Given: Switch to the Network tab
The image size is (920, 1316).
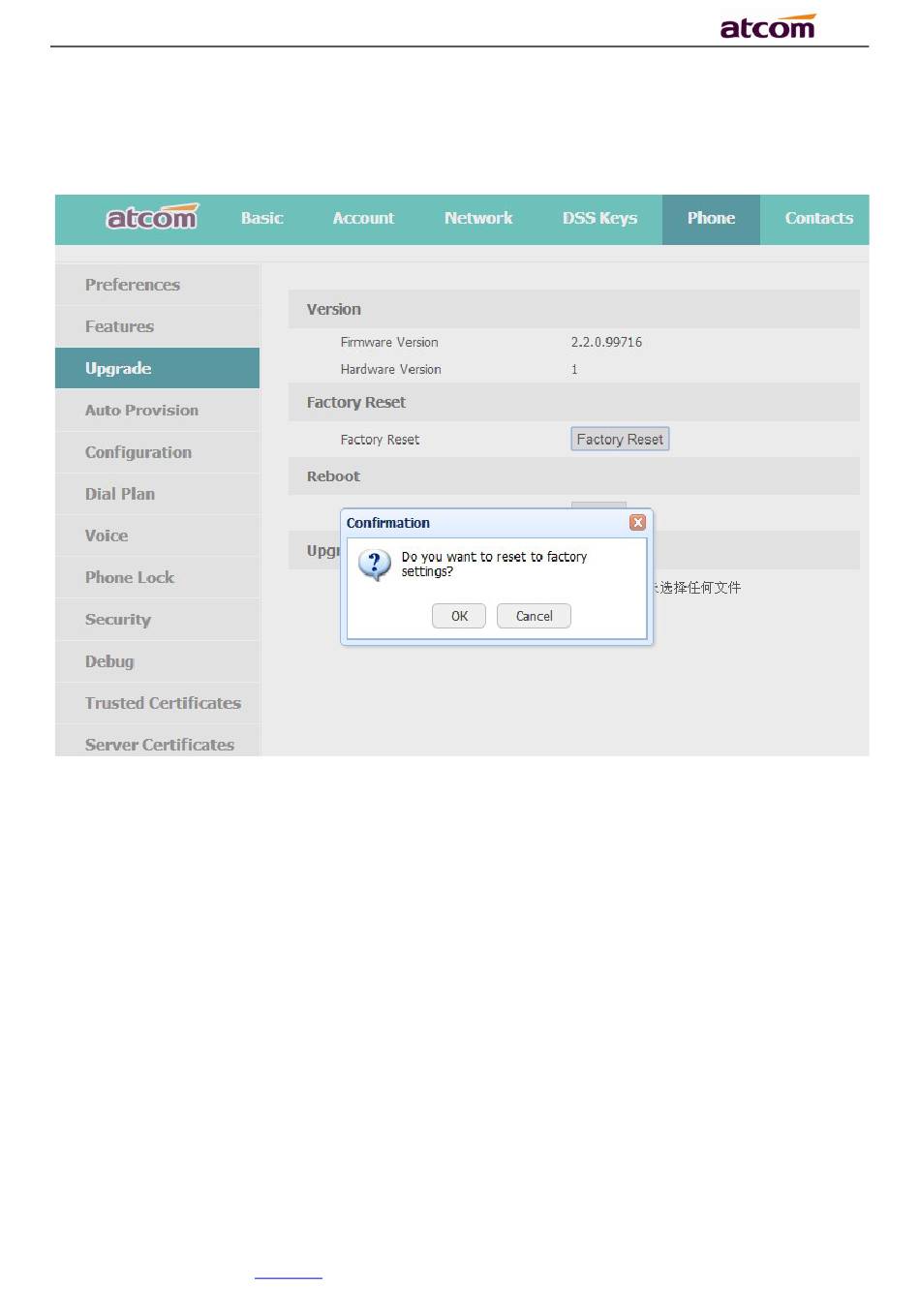Looking at the screenshot, I should pyautogui.click(x=478, y=219).
